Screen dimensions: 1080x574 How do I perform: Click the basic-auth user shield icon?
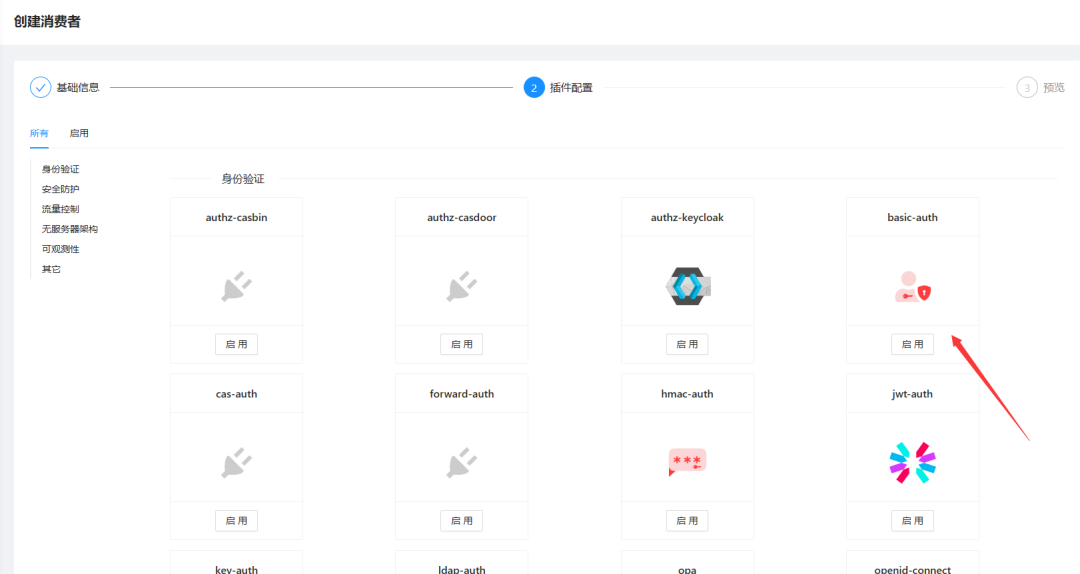point(913,287)
